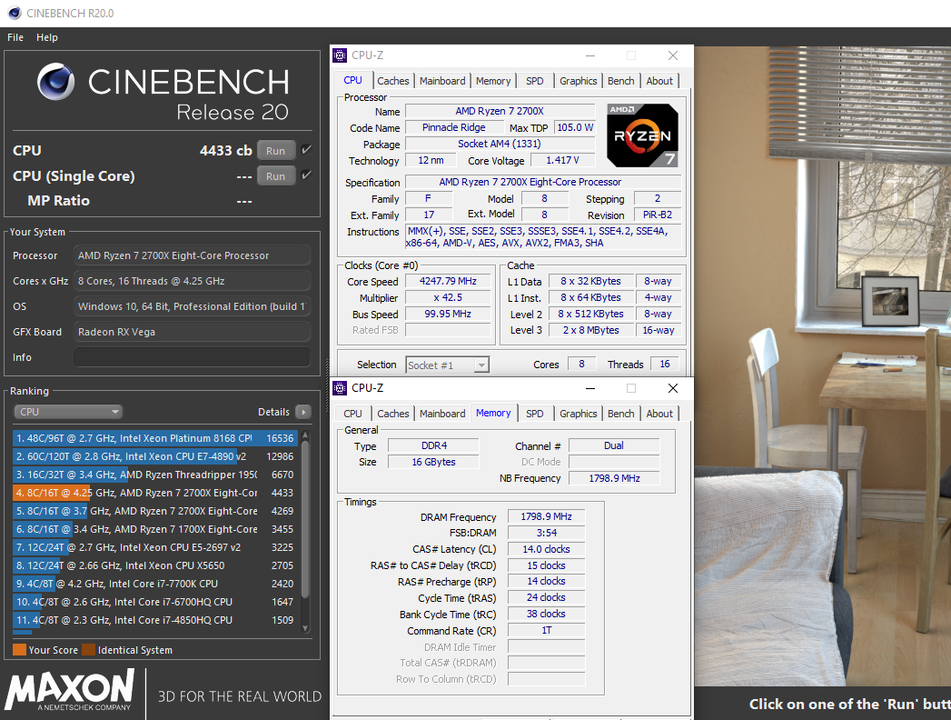Select CPU tab in upper CPU-Z window
Image resolution: width=951 pixels, height=720 pixels.
pos(352,81)
